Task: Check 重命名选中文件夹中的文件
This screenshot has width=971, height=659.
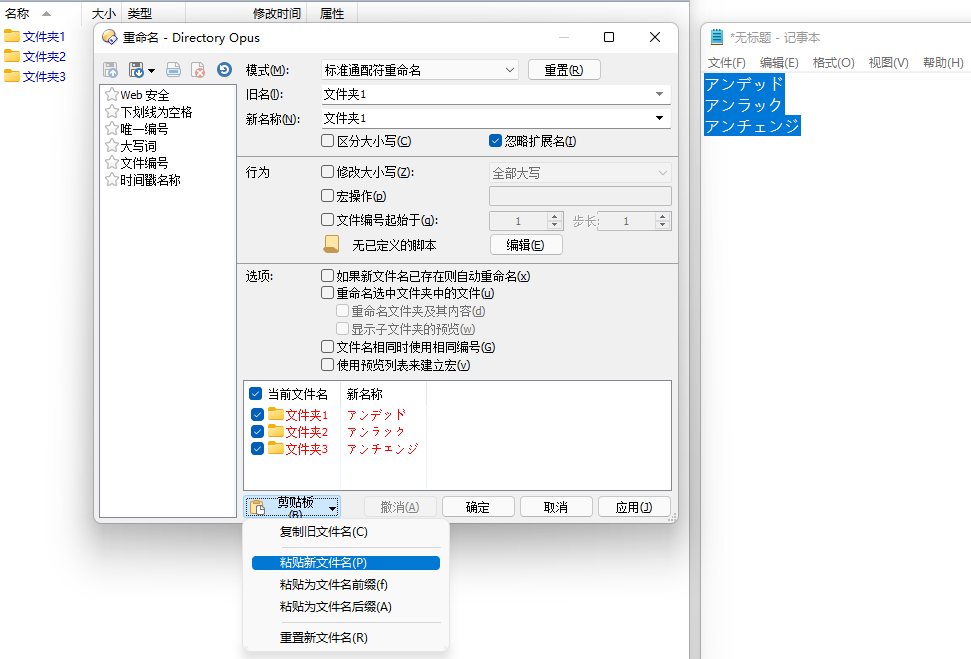Action: tap(328, 292)
